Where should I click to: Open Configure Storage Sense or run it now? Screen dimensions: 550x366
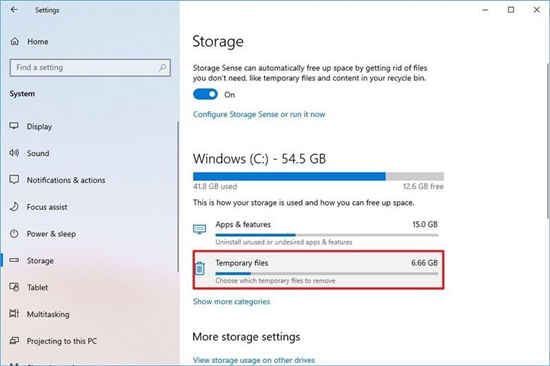point(259,114)
